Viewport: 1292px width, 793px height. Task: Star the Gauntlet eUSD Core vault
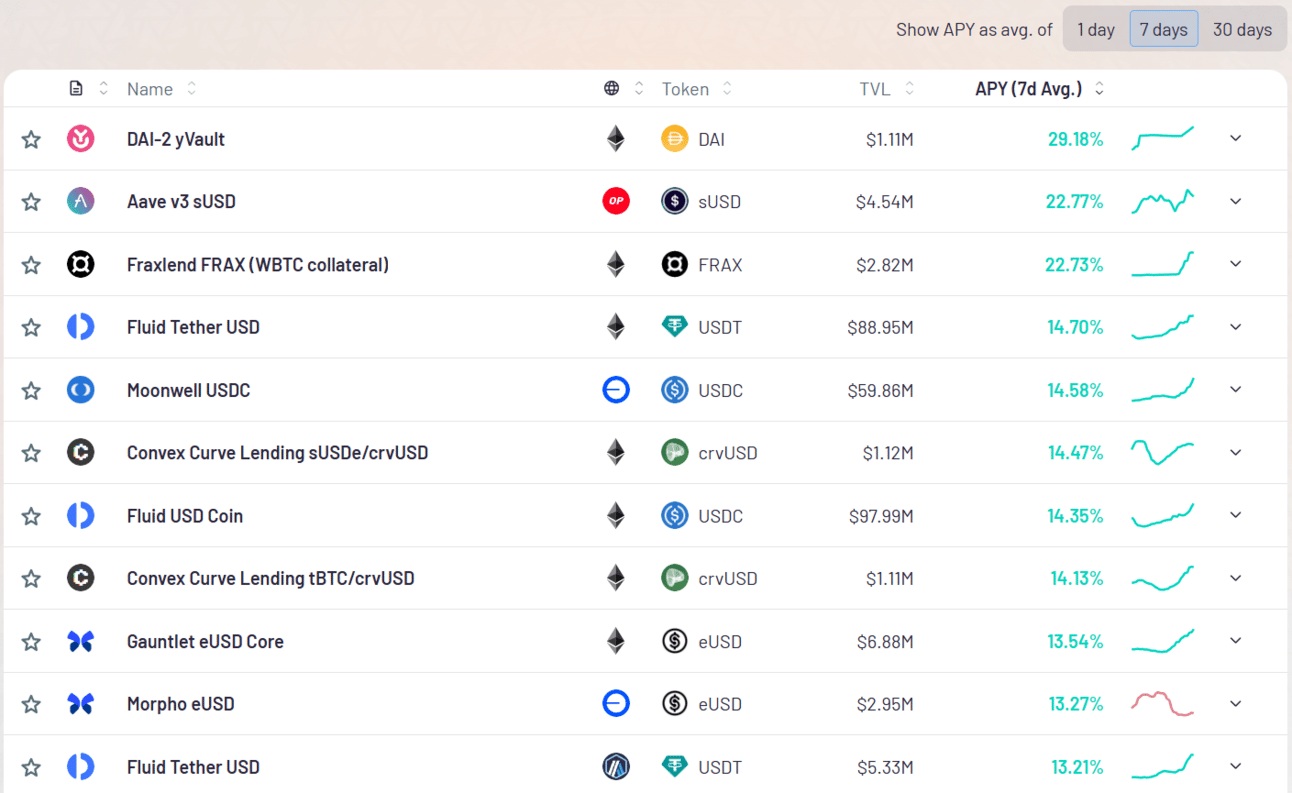coord(31,642)
